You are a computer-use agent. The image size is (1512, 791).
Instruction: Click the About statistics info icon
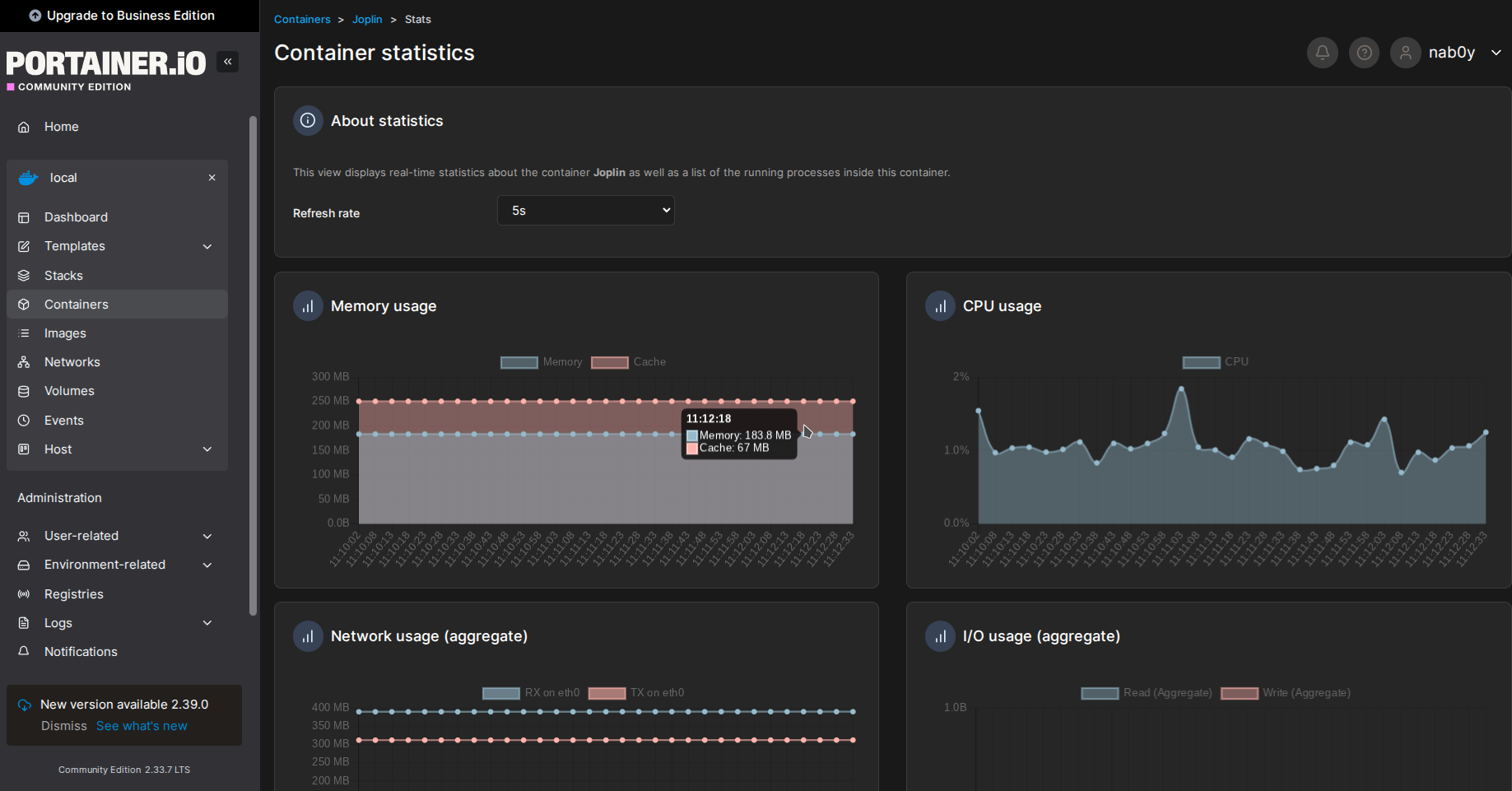308,121
